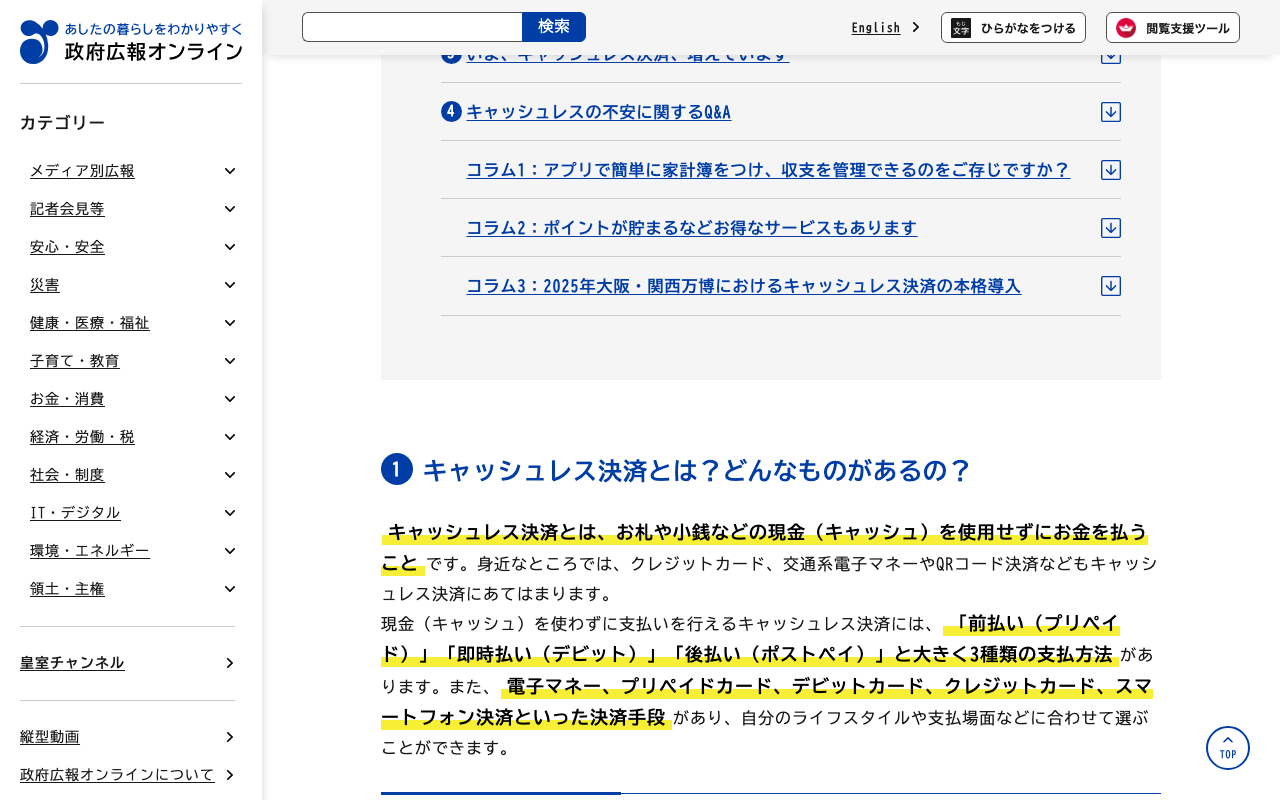Expand the 安心・安全 category chevron
Viewport: 1280px width, 800px height.
pyautogui.click(x=230, y=247)
